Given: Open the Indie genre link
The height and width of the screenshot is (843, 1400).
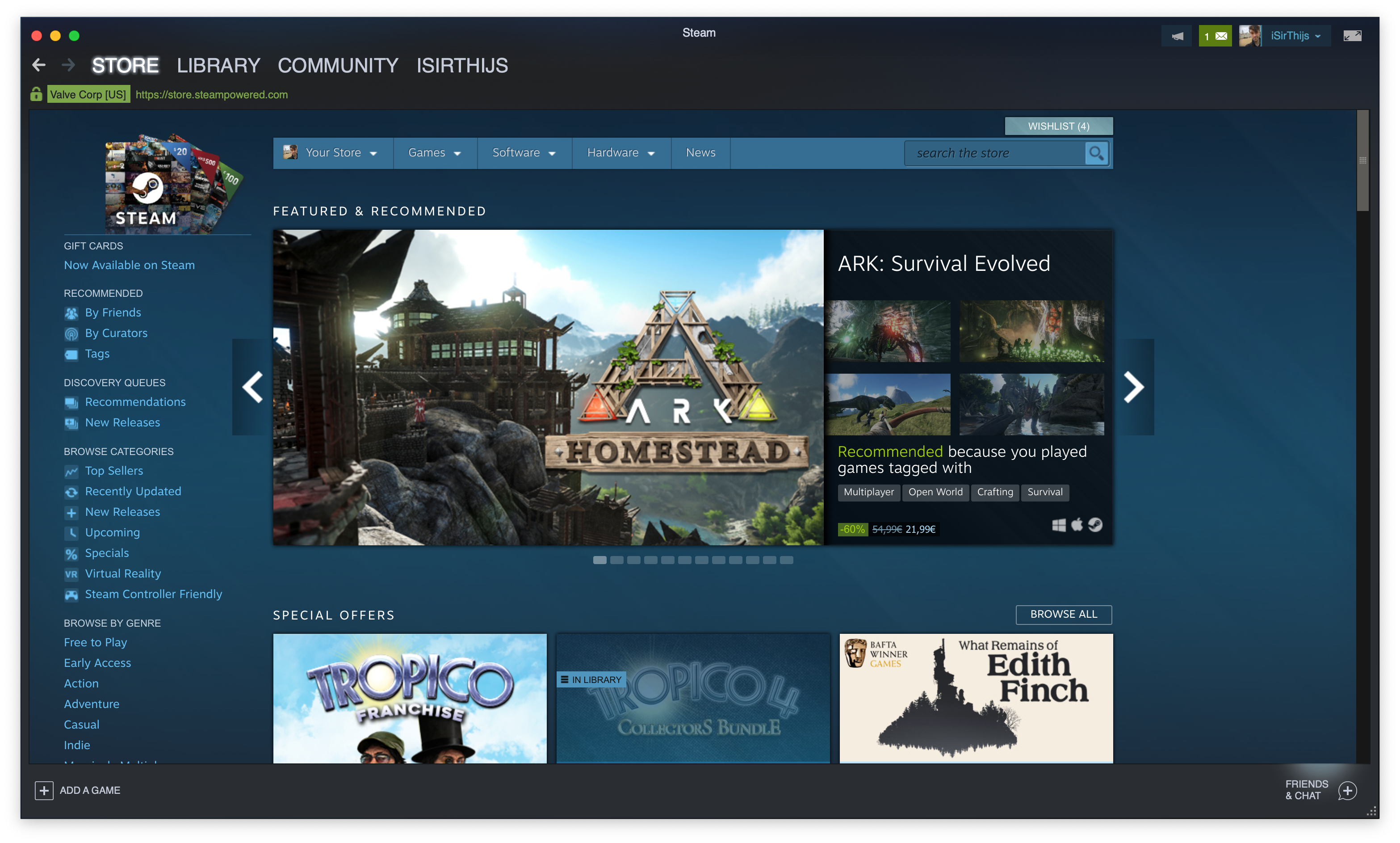Looking at the screenshot, I should [77, 745].
